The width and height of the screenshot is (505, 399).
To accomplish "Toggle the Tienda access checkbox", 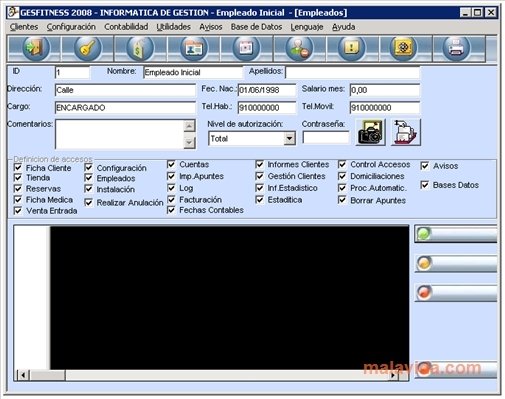I will coord(18,178).
